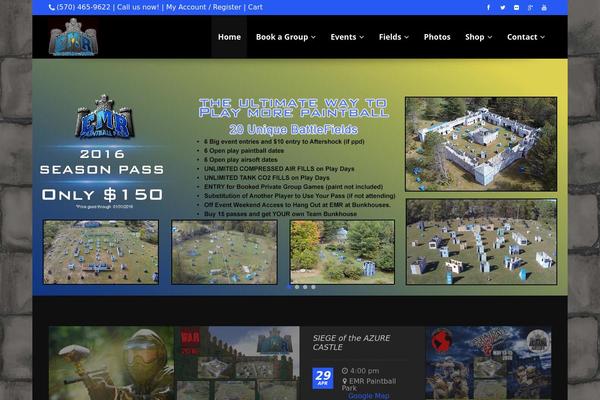The height and width of the screenshot is (400, 600).
Task: Open the masked paintball player image
Action: point(111,363)
